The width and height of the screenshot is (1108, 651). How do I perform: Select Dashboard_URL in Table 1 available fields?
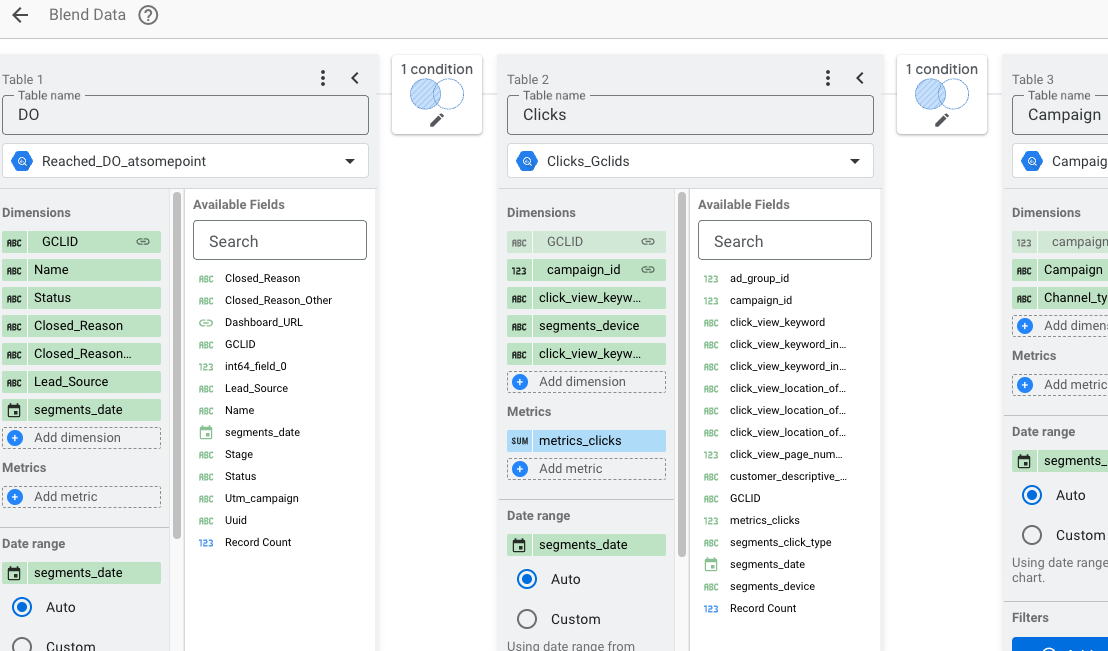click(x=263, y=322)
